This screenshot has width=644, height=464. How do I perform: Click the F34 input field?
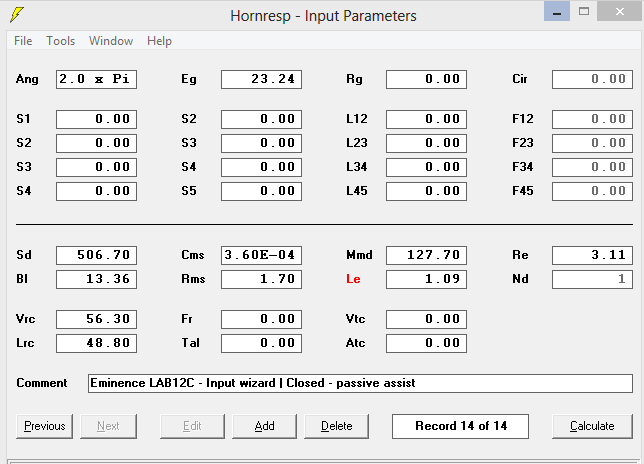(x=592, y=167)
